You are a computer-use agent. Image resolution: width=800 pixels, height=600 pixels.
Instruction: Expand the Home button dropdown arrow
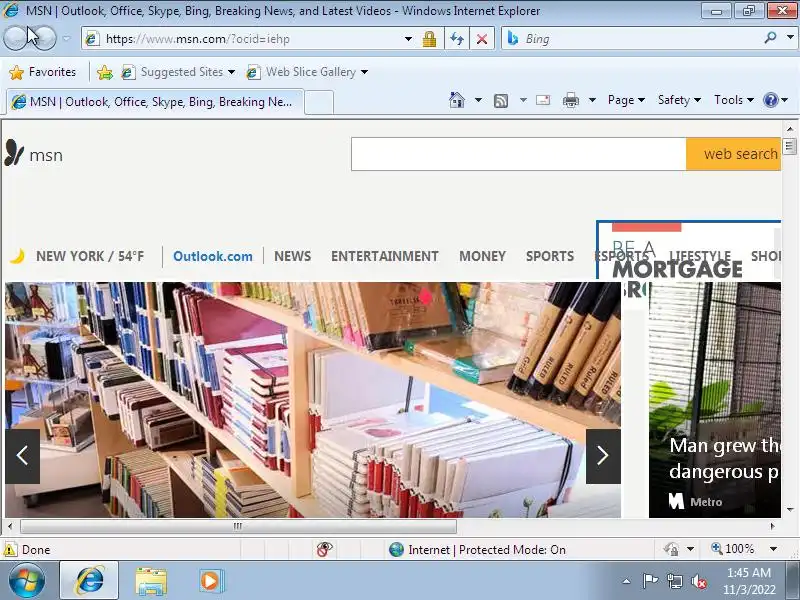click(478, 100)
